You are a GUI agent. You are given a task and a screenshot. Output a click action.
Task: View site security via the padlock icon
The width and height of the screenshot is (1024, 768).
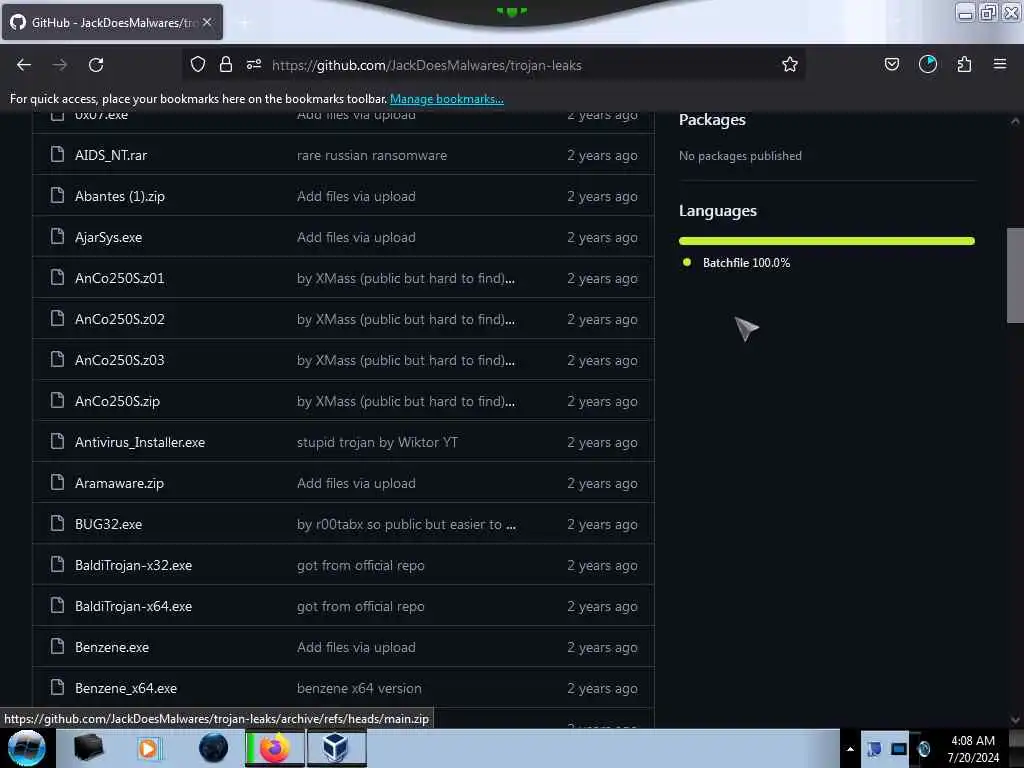click(x=226, y=64)
